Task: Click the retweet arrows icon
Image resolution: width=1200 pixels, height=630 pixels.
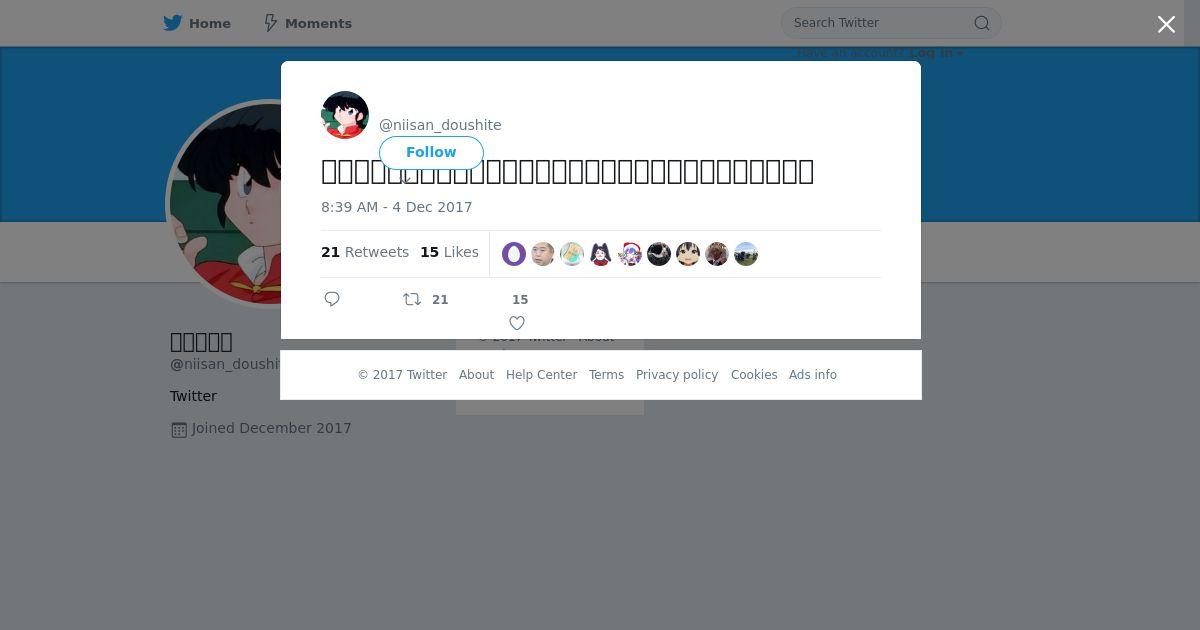Action: [412, 299]
